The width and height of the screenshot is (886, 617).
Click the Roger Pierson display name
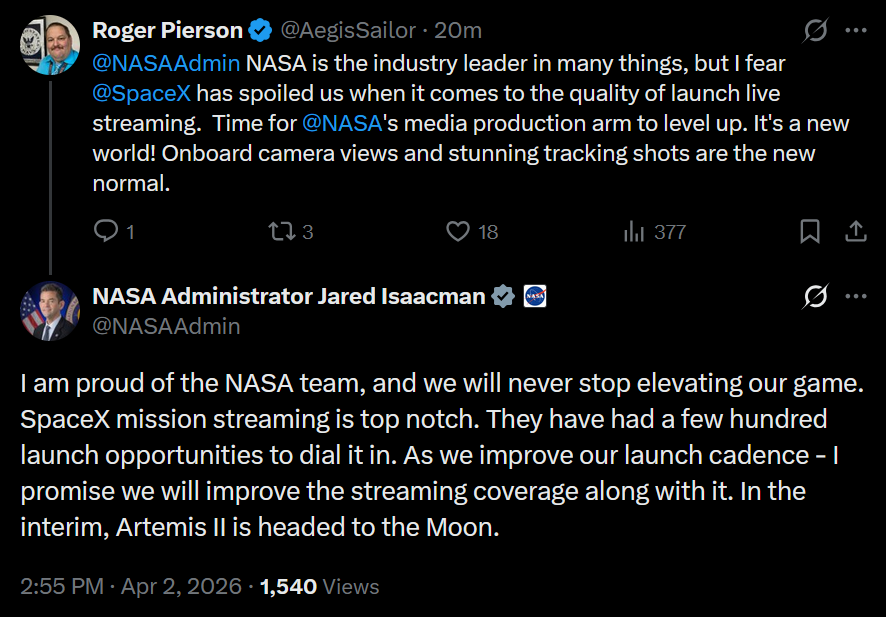[168, 31]
